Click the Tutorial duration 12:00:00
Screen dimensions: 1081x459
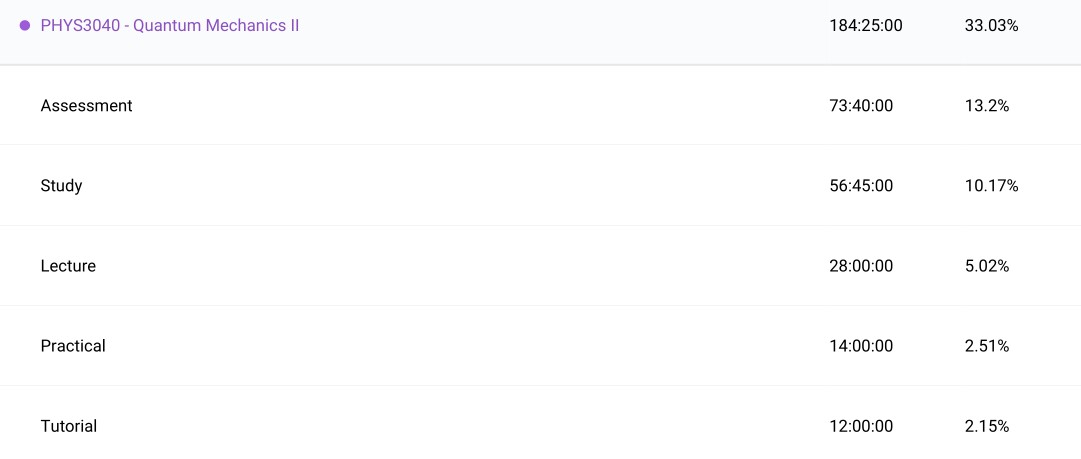click(x=861, y=426)
